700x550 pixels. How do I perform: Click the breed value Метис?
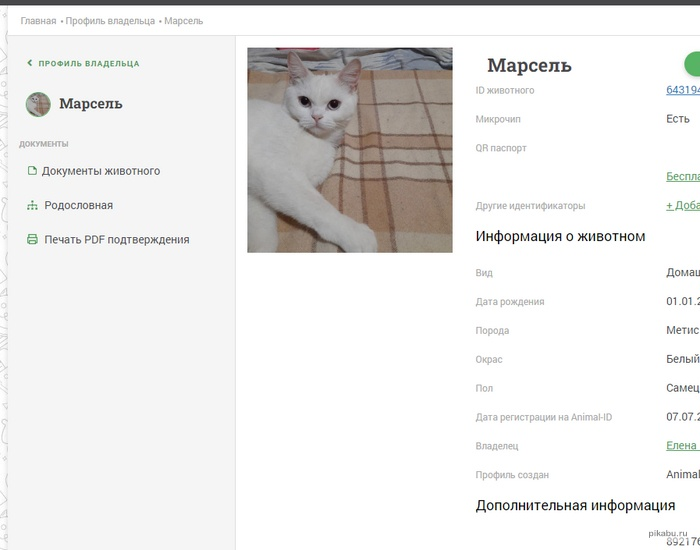[x=683, y=330]
